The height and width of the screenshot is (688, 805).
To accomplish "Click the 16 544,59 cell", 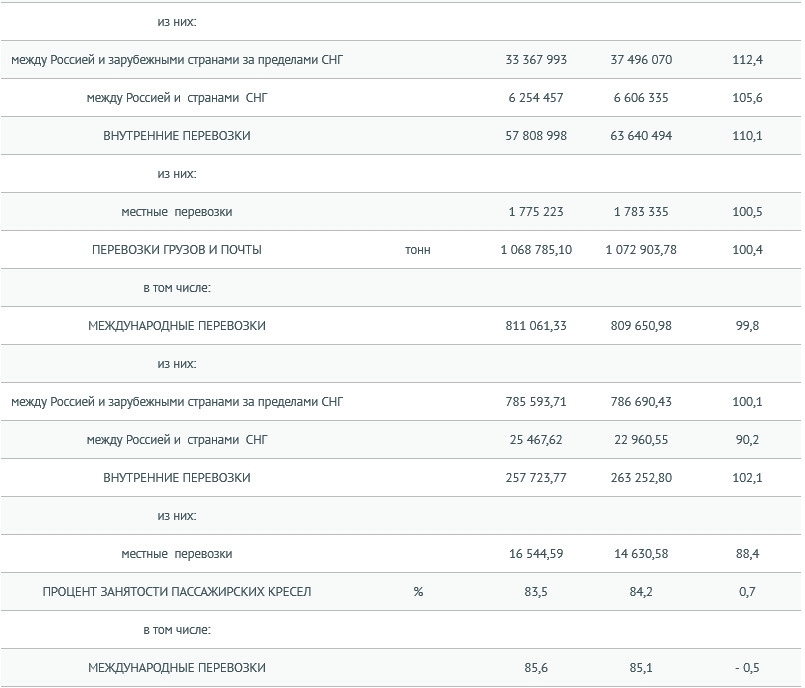I will click(536, 553).
